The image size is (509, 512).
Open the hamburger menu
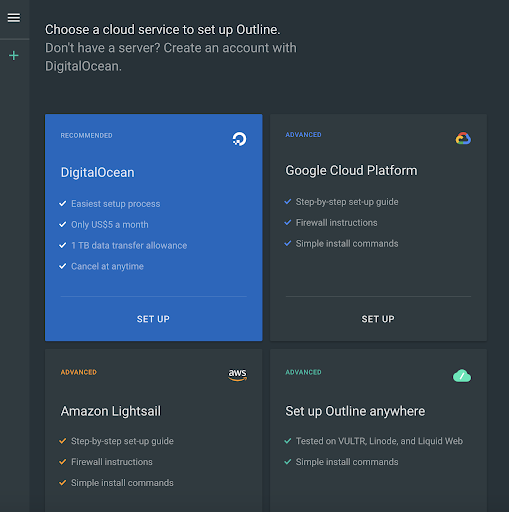click(x=14, y=18)
